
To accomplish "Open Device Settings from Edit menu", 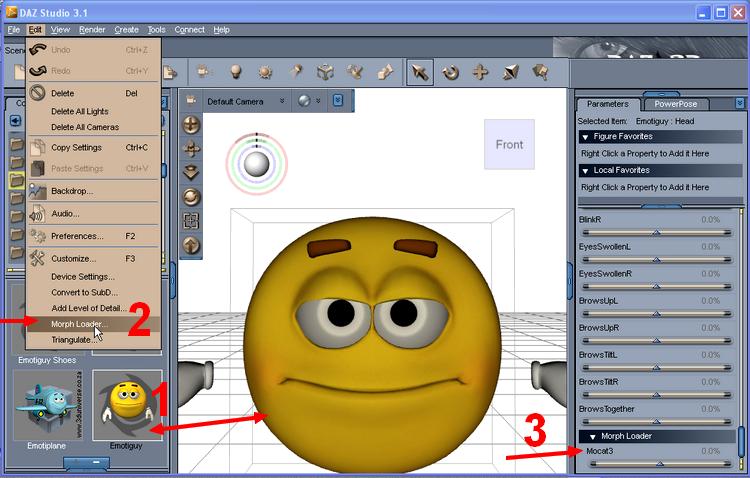I will coord(93,277).
